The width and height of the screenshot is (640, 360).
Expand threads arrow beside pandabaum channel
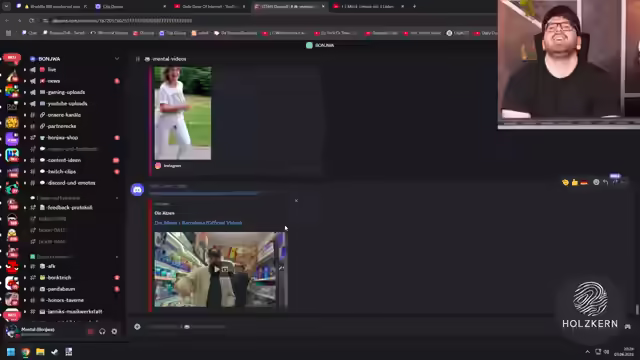[x=25, y=289]
